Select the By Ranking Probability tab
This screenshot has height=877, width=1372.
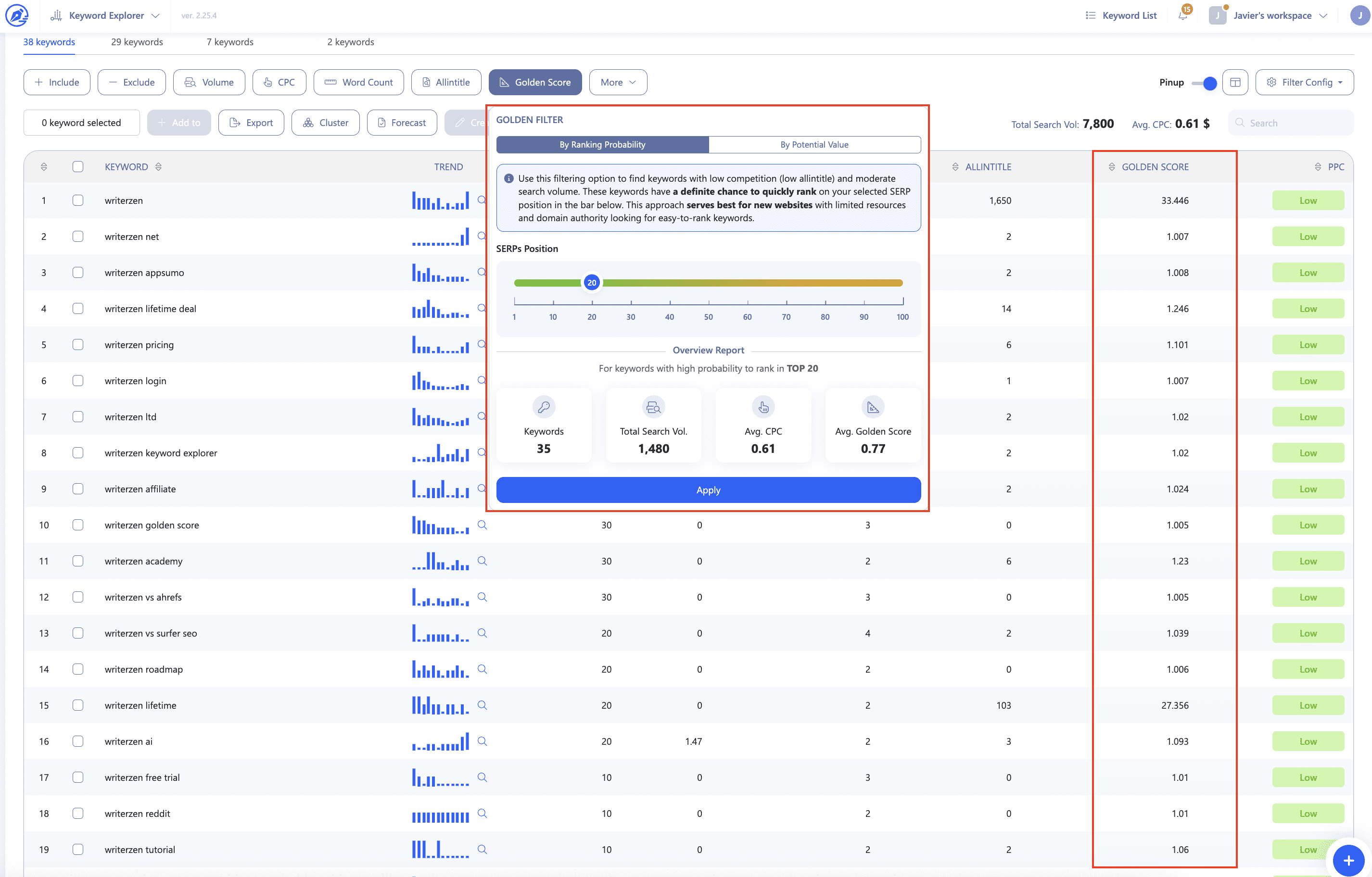tap(602, 145)
